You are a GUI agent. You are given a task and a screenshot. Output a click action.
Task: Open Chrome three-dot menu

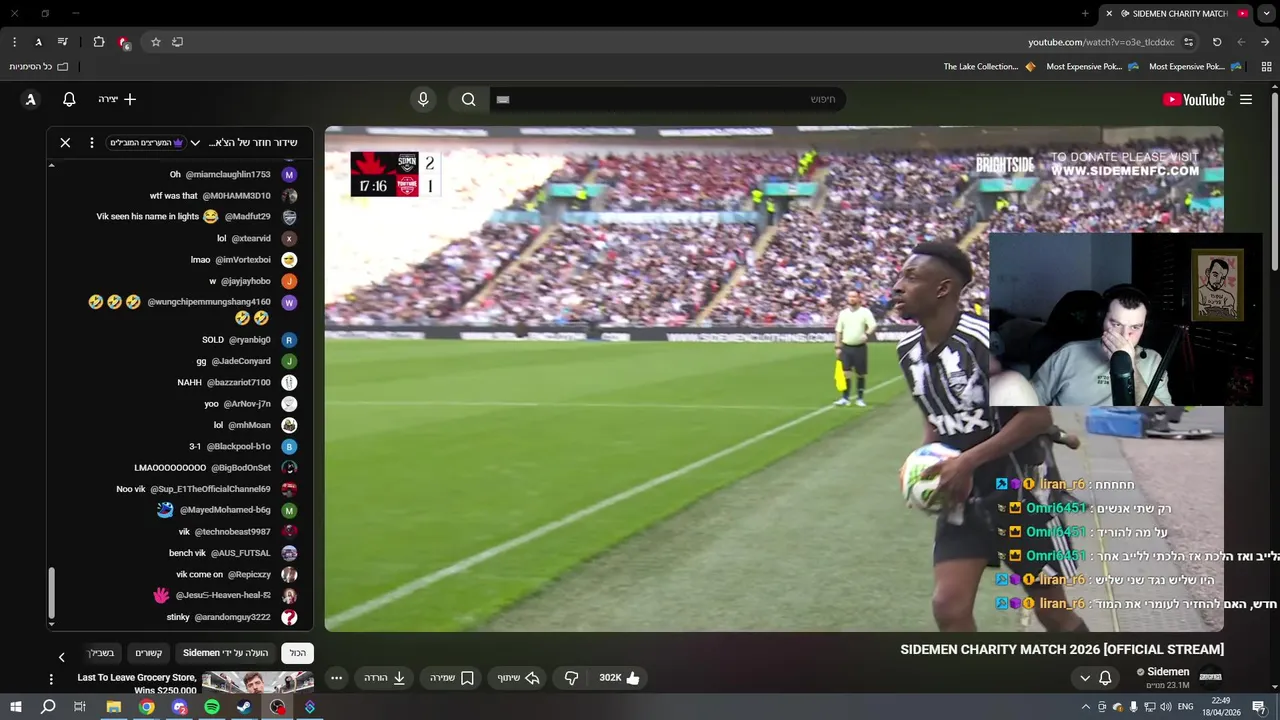click(x=14, y=42)
